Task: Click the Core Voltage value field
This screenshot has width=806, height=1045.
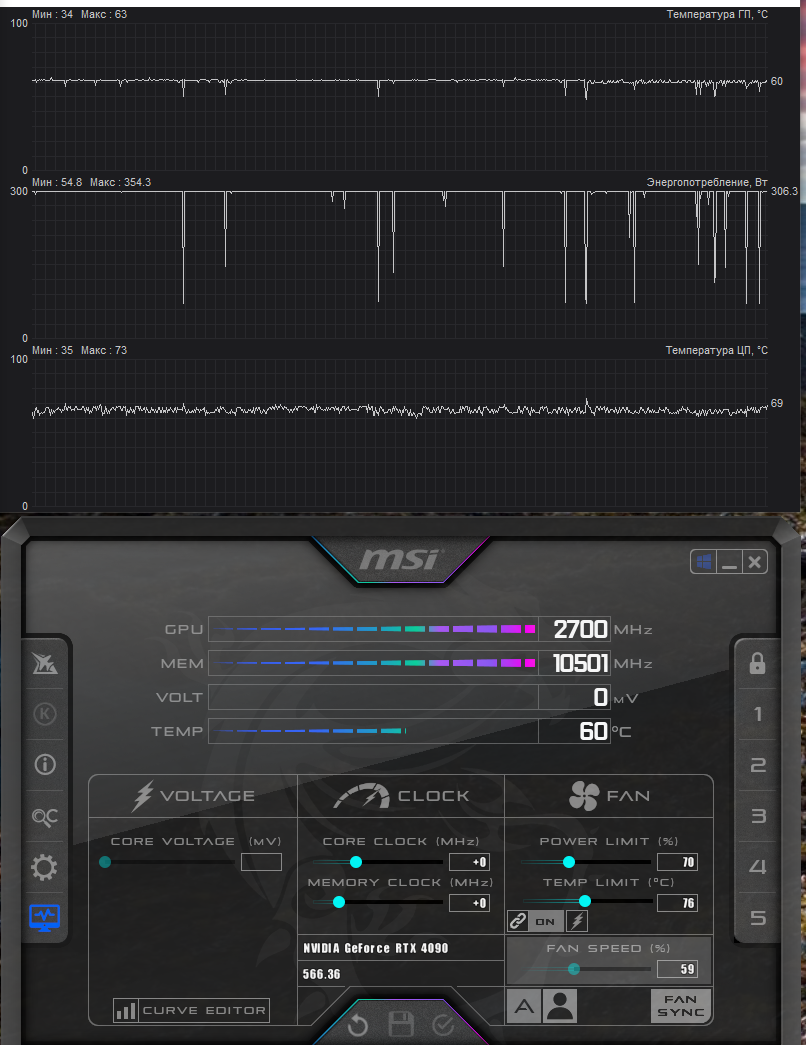Action: pos(261,862)
